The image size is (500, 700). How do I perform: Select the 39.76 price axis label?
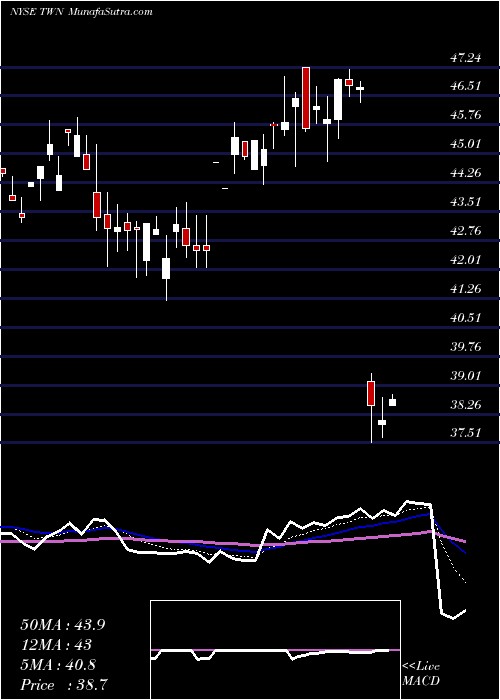point(466,347)
